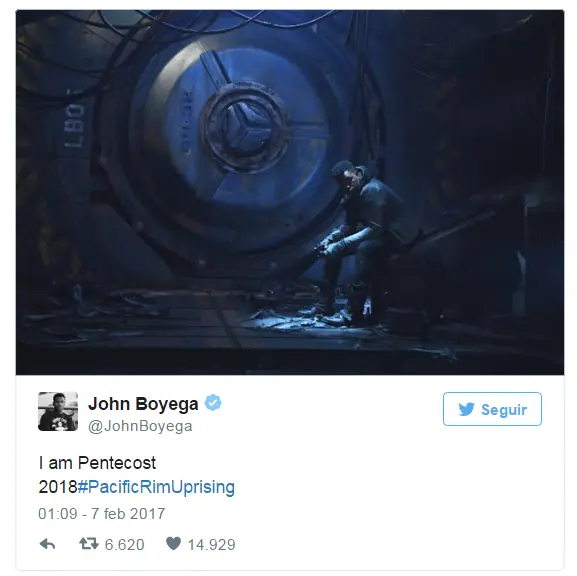
Task: Open the 01:09 - 7 feb 2017 timestamp
Action: [102, 514]
